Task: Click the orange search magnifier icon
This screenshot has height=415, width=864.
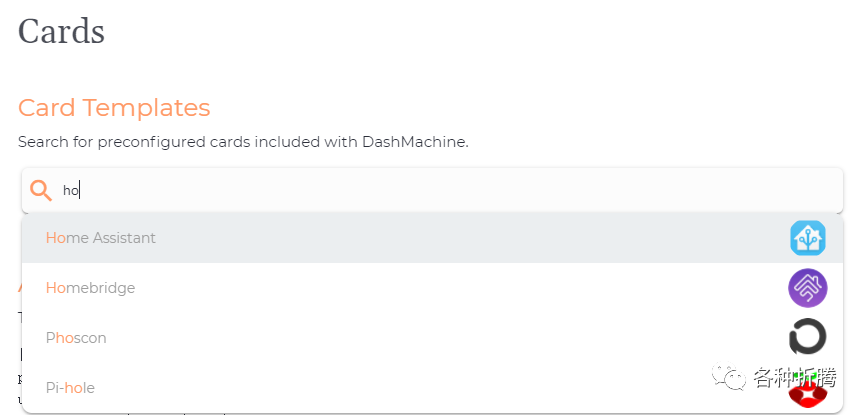Action: [41, 191]
